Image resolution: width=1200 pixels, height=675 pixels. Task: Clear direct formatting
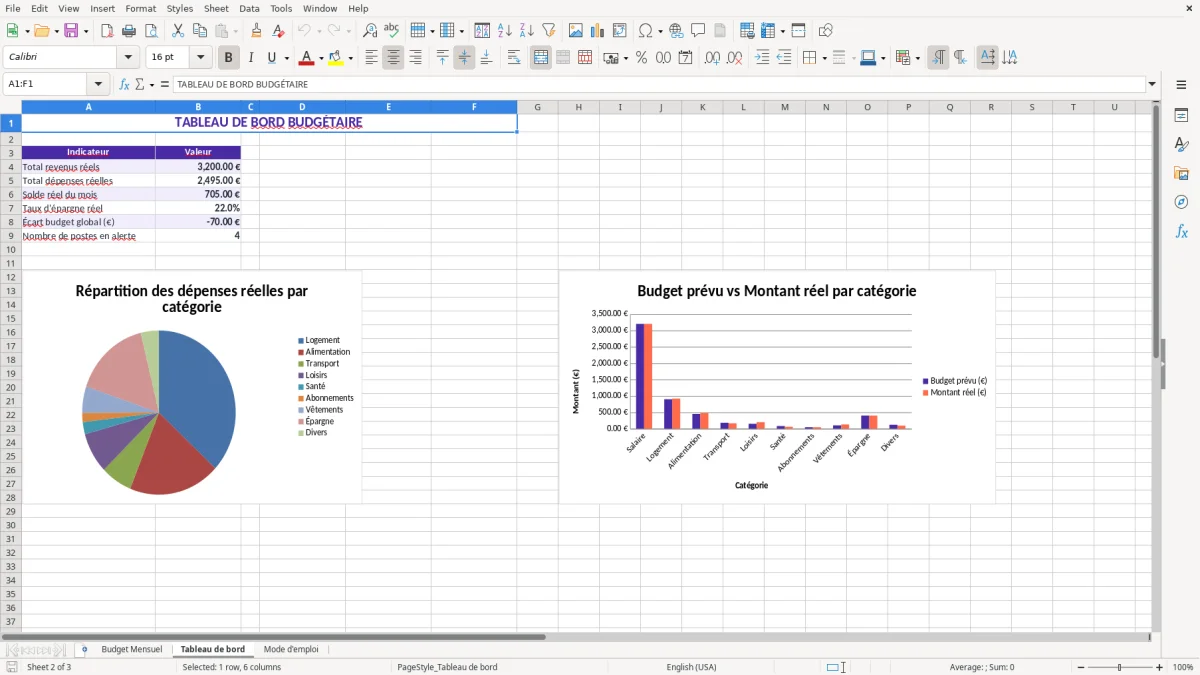point(278,31)
